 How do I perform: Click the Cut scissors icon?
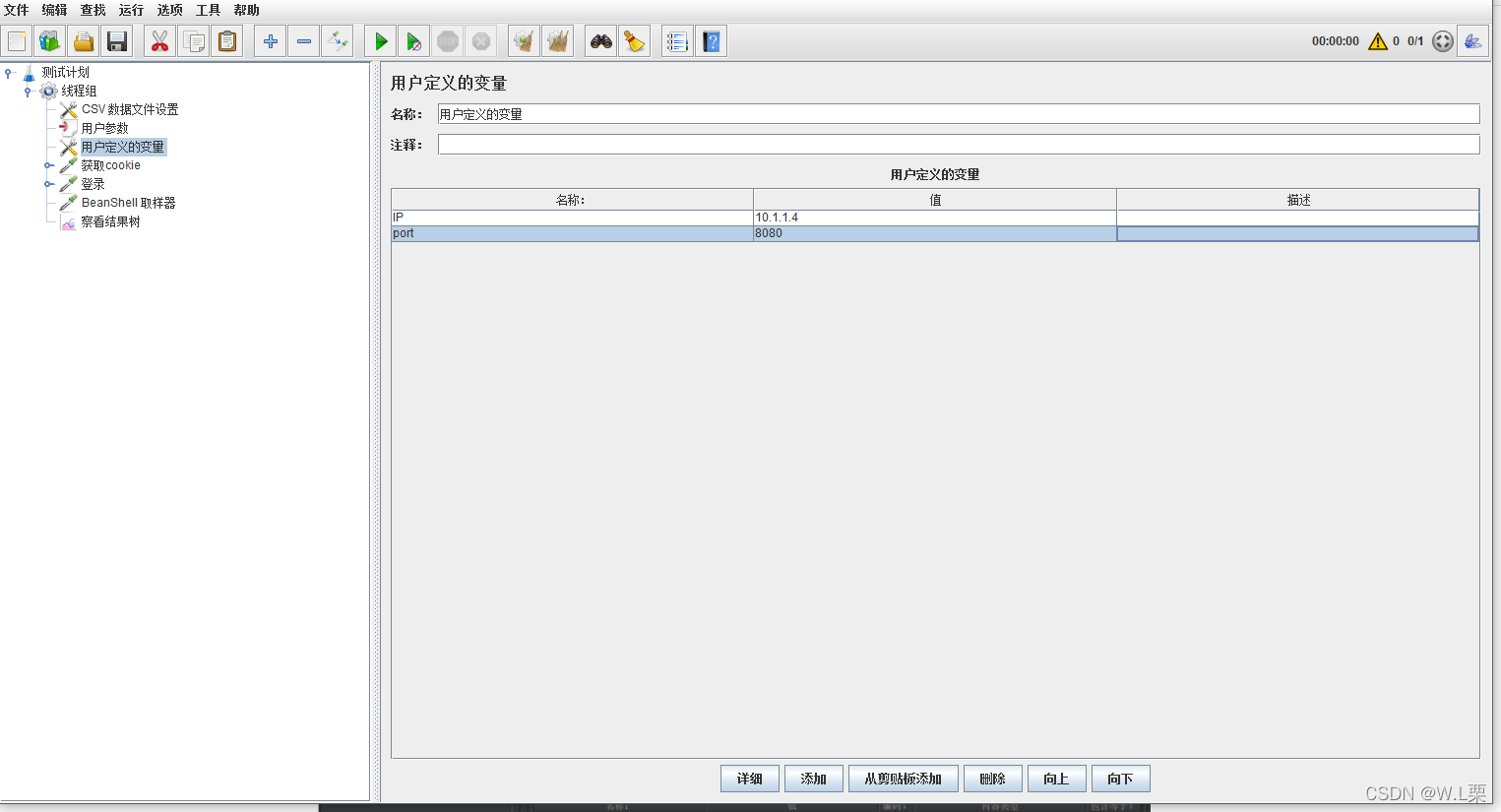click(159, 41)
